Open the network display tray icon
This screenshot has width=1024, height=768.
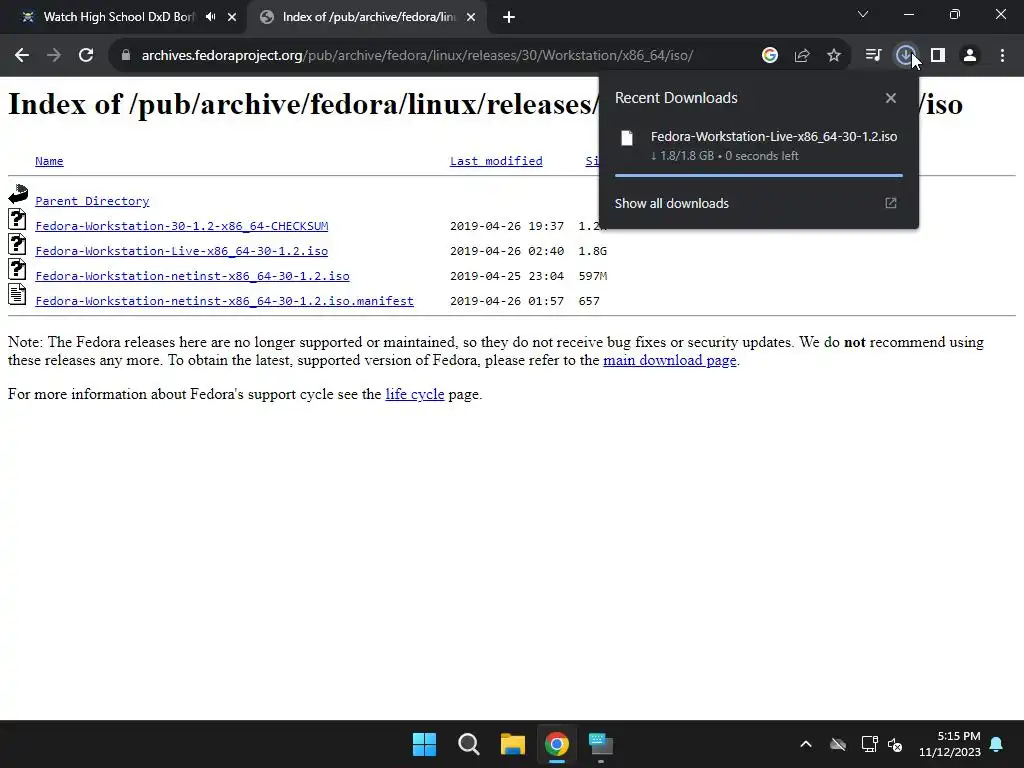pyautogui.click(x=869, y=744)
